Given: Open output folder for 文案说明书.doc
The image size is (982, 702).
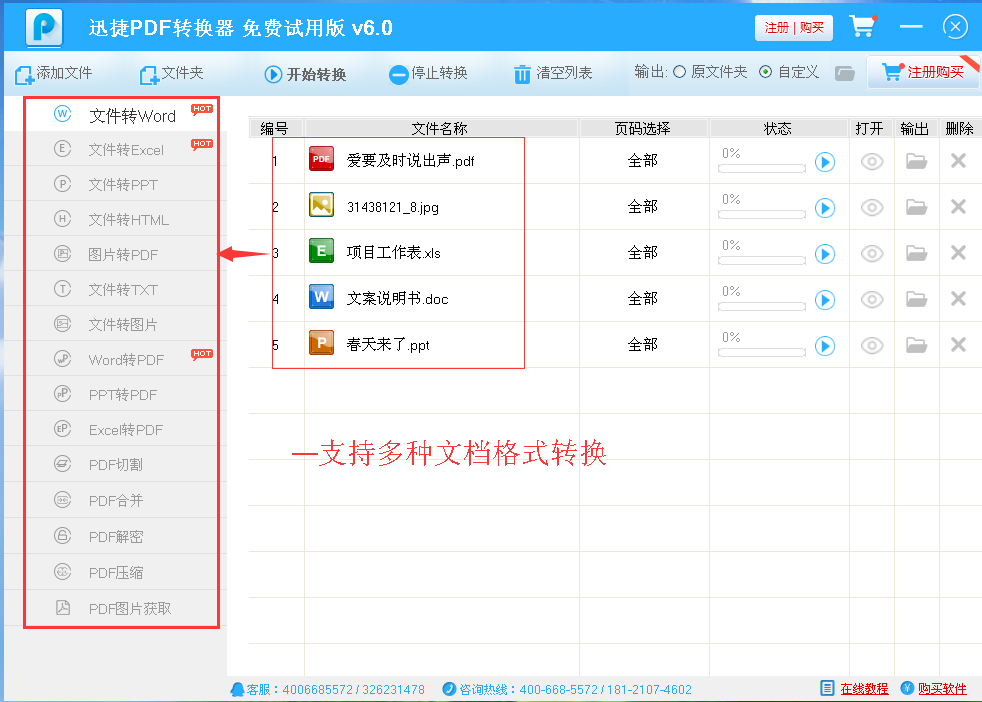Looking at the screenshot, I should click(x=916, y=299).
